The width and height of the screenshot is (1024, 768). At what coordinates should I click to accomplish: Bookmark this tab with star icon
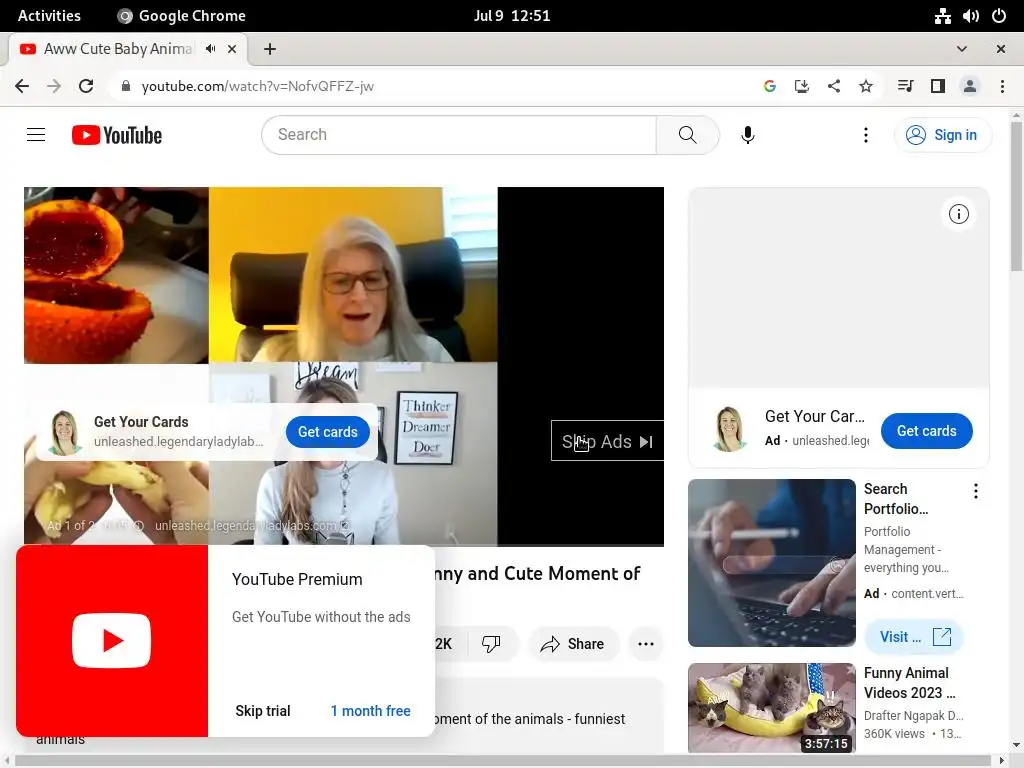[865, 86]
